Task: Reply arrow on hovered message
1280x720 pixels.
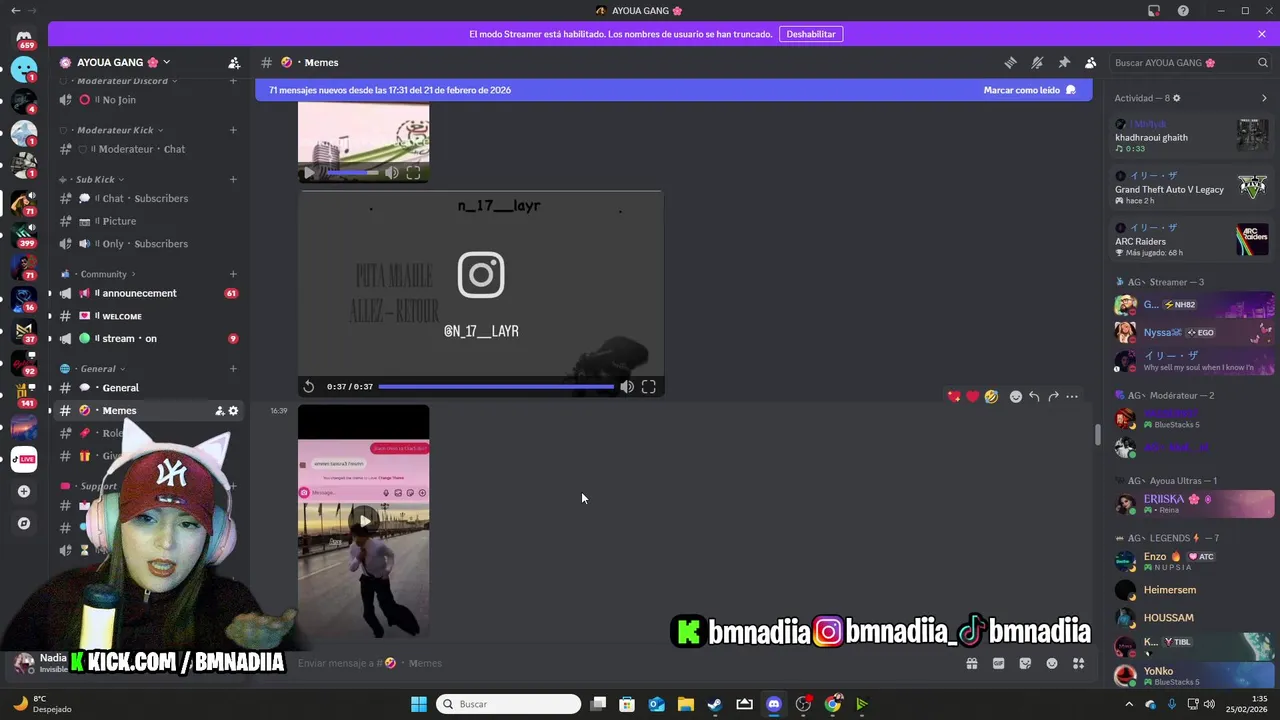Action: coord(1034,396)
